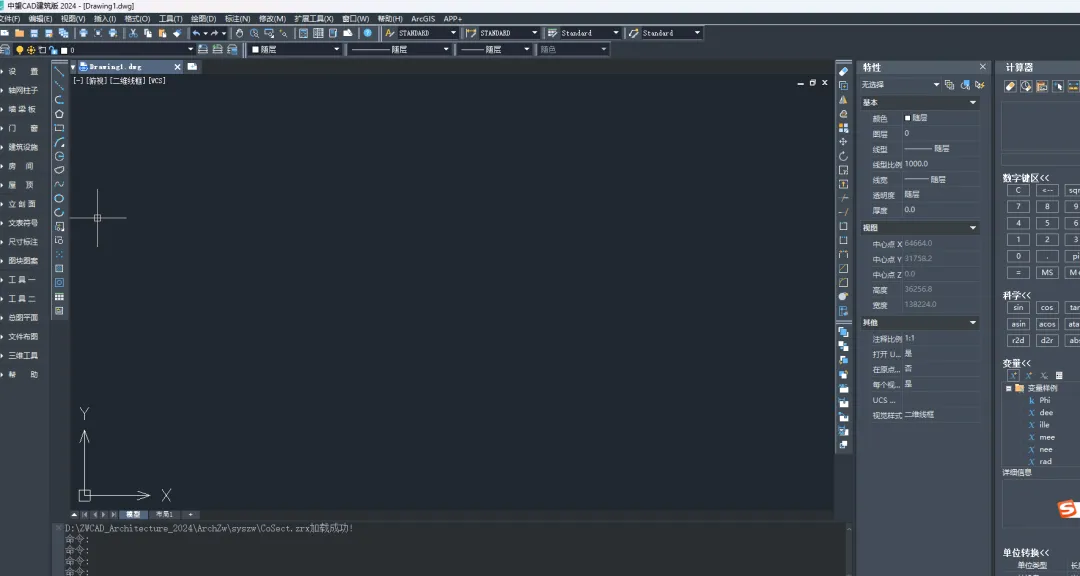Open the lineweight control dropdown
The image size is (1080, 576).
[x=526, y=50]
